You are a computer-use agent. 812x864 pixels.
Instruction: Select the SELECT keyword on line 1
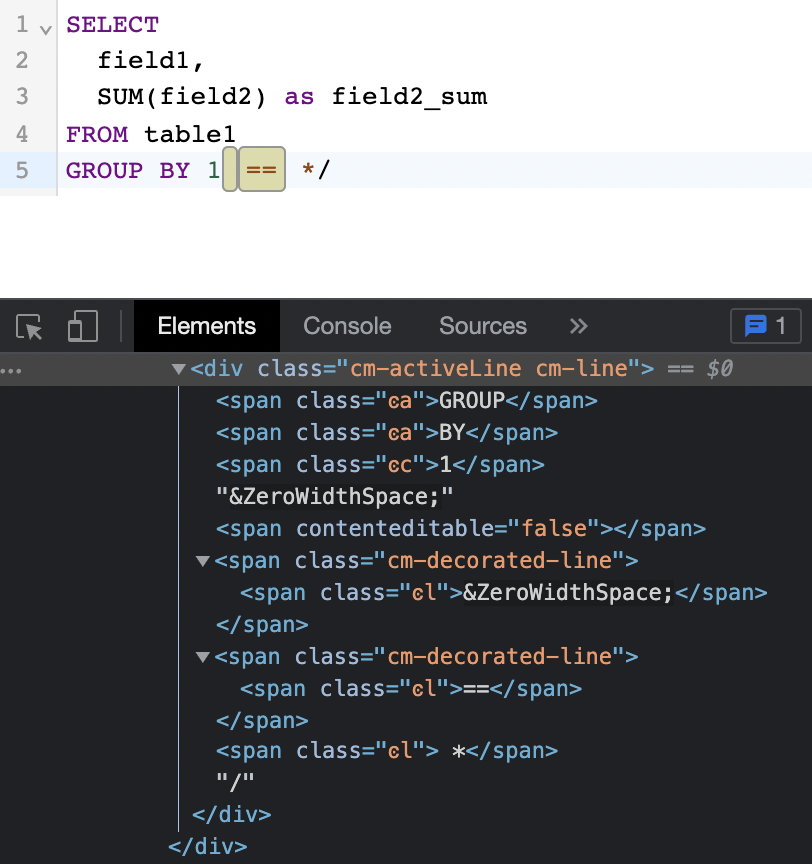tap(111, 24)
